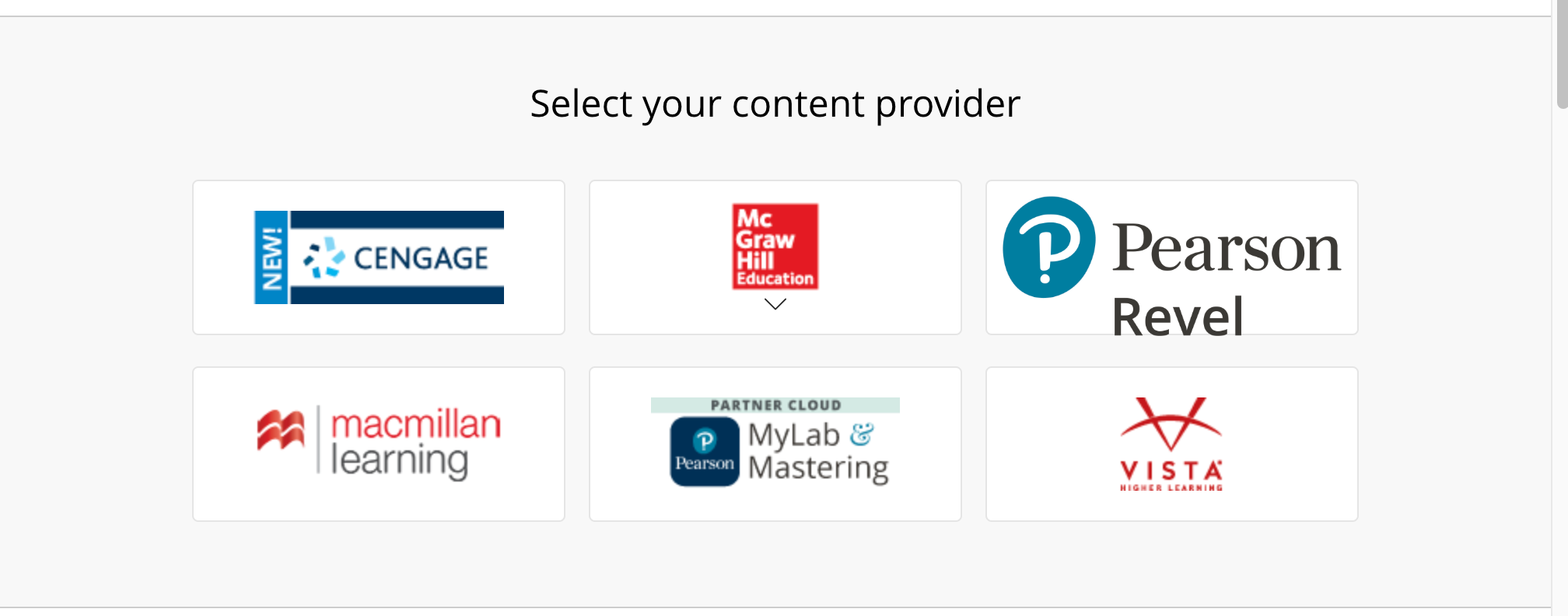
Task: Choose the macmillan learning text logo
Action: pos(415,443)
